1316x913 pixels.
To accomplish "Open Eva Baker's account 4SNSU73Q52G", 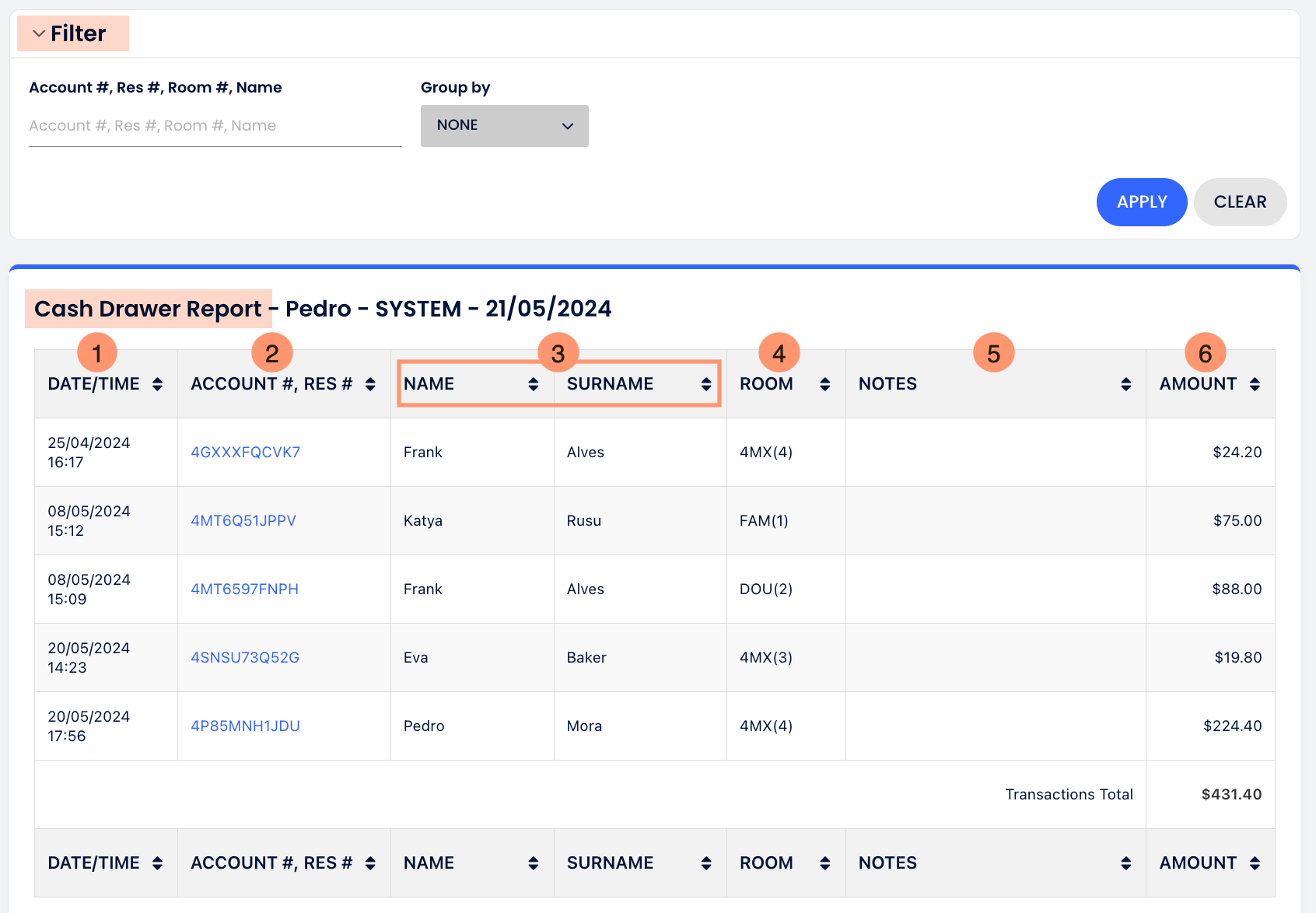I will click(245, 658).
